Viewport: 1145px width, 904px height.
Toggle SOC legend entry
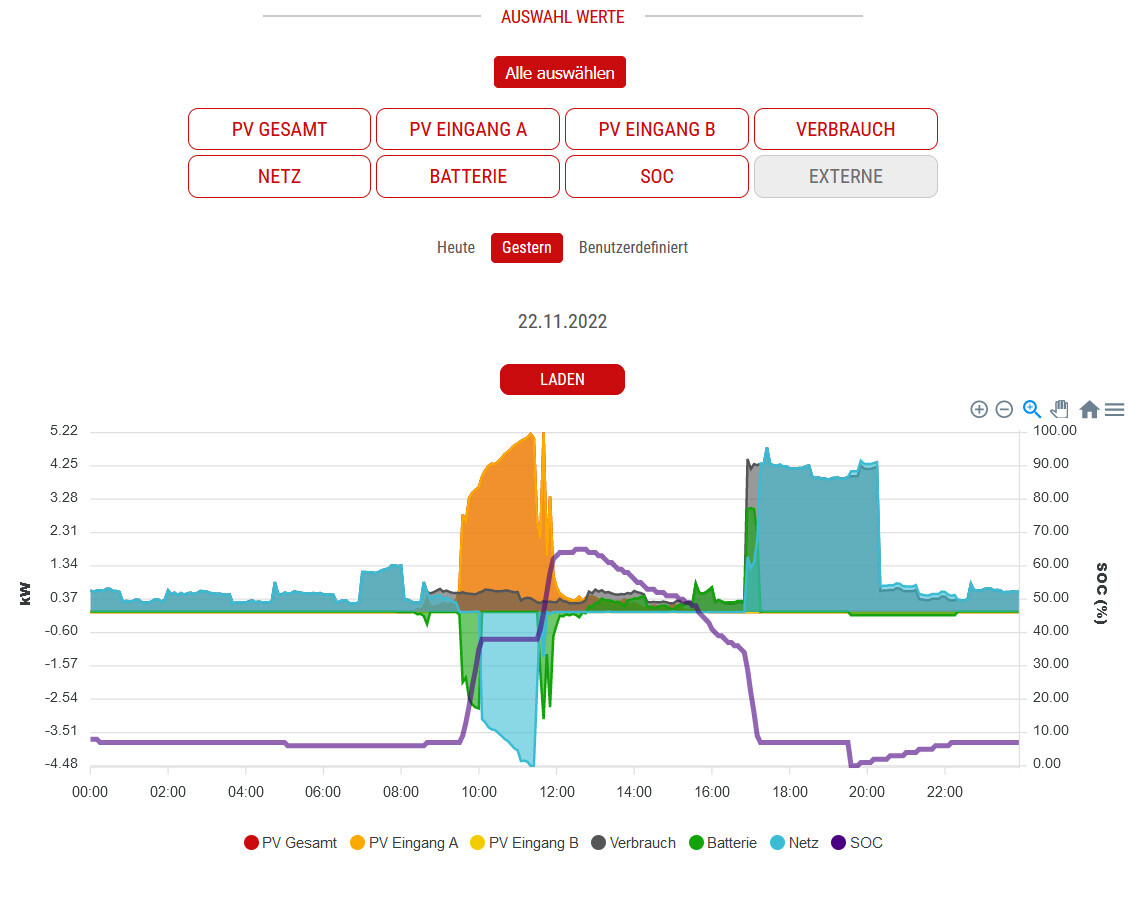(x=857, y=843)
